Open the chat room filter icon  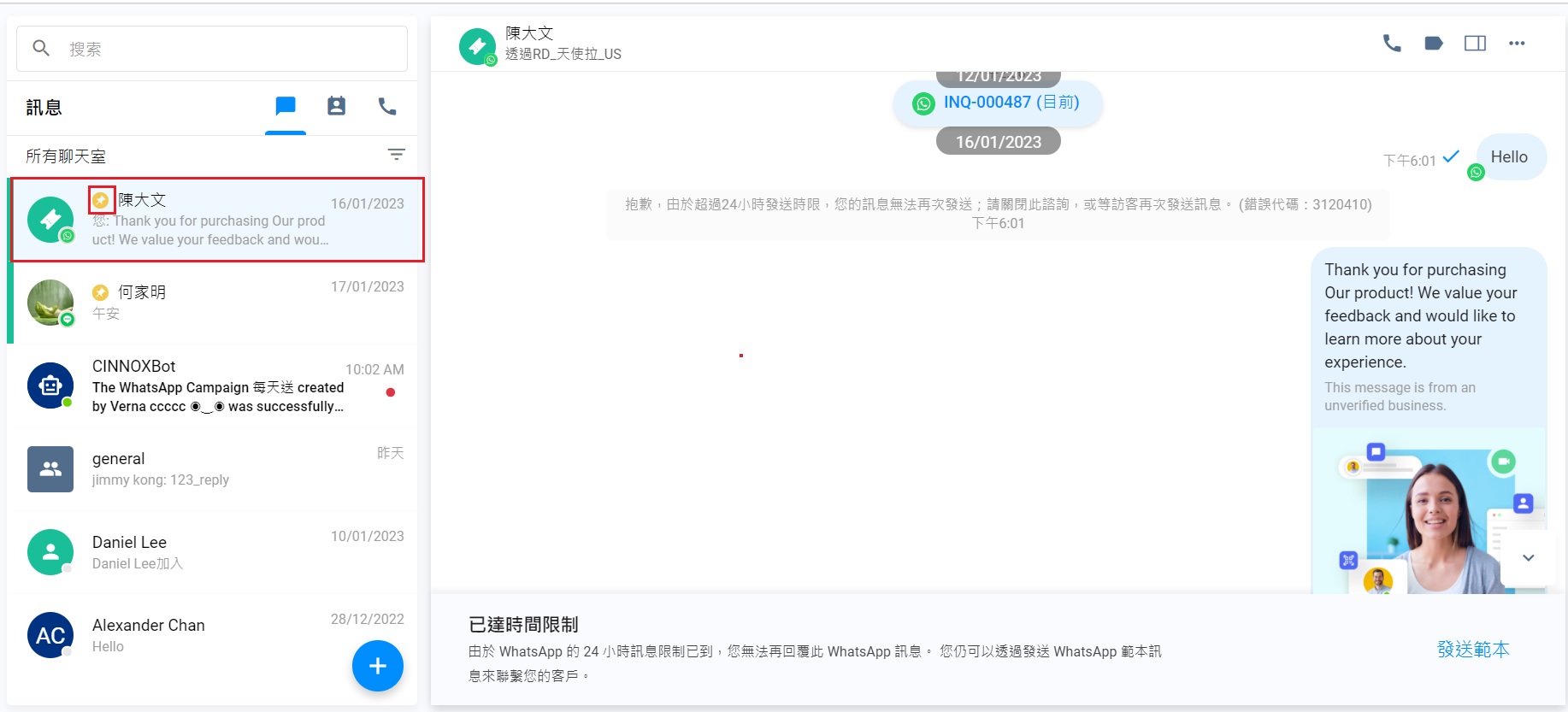coord(396,155)
